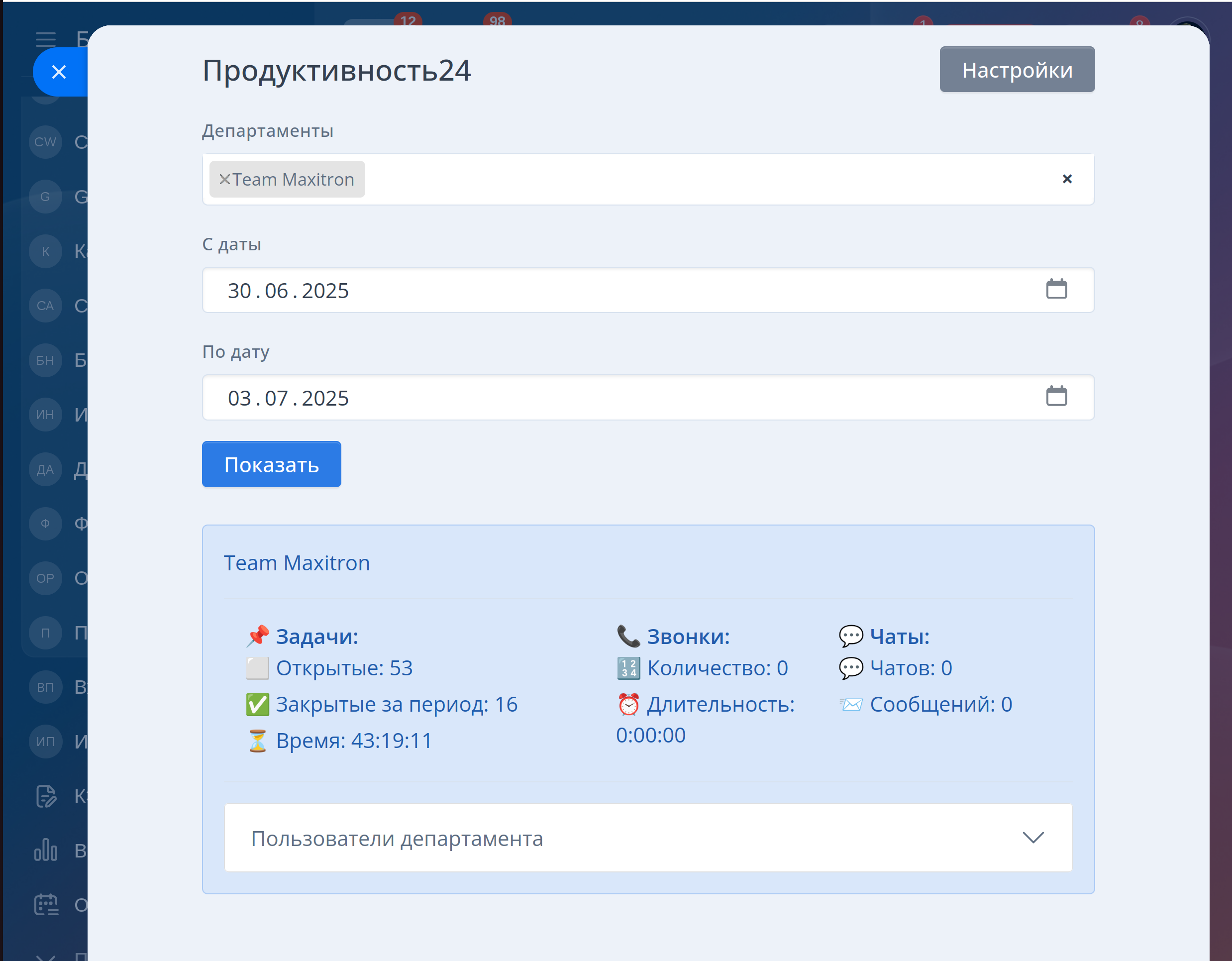
Task: Click the Показать button
Action: [271, 464]
